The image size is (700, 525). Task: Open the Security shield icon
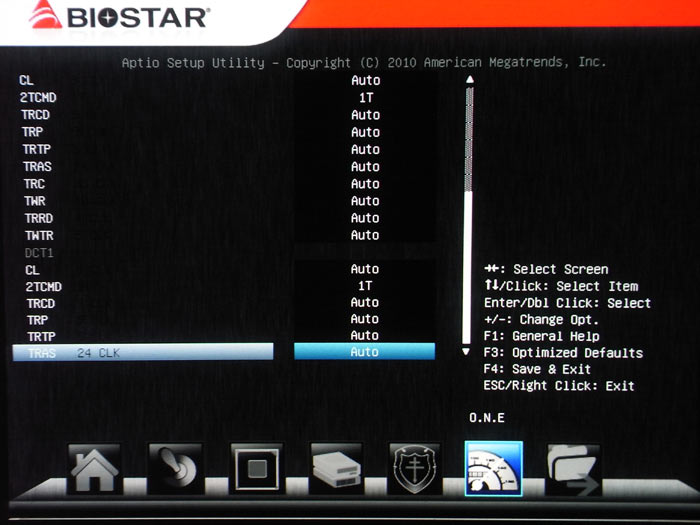point(415,469)
